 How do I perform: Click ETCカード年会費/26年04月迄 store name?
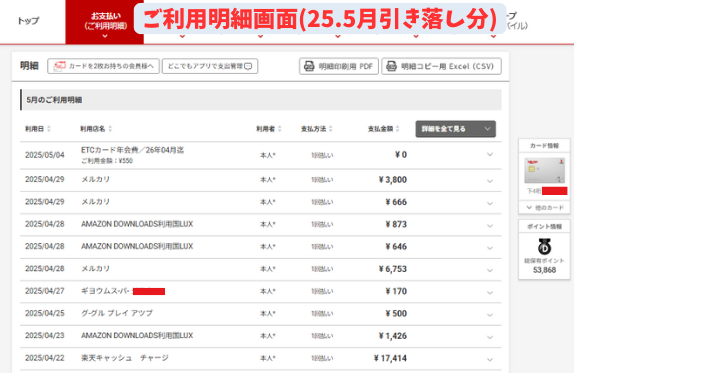point(133,150)
